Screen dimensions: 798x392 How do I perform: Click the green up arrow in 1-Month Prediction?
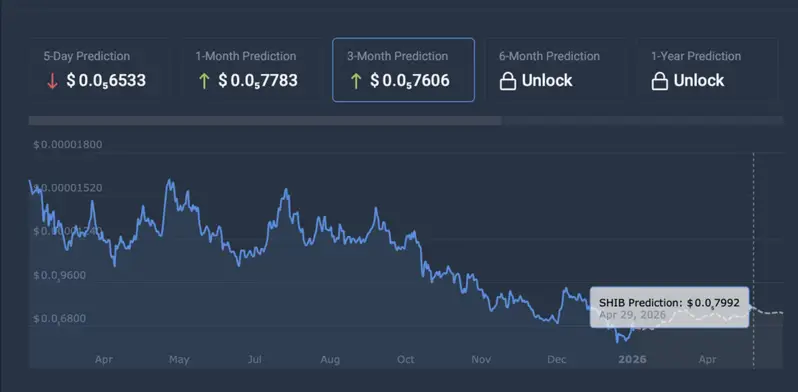point(204,81)
